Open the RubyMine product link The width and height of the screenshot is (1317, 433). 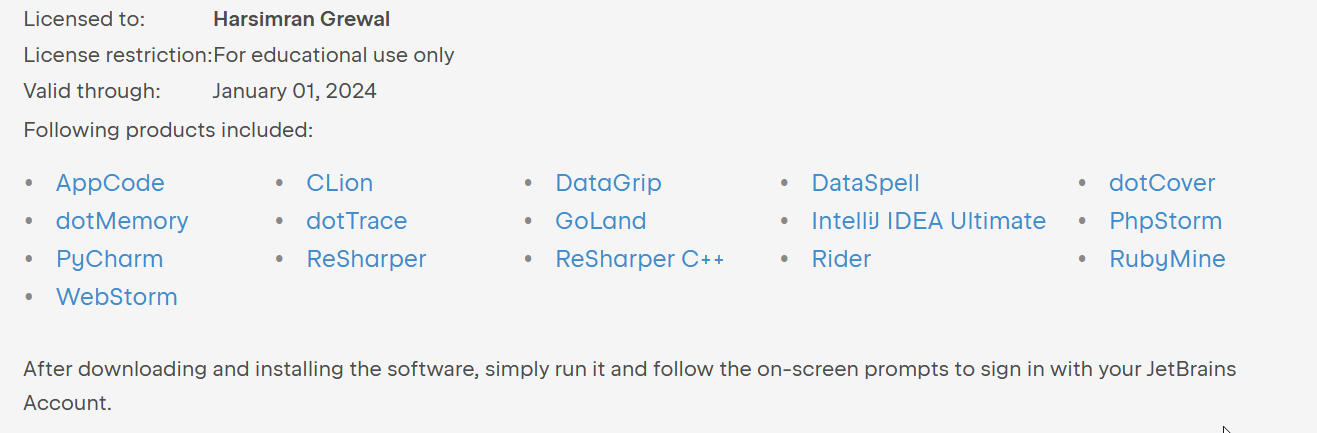click(1167, 259)
